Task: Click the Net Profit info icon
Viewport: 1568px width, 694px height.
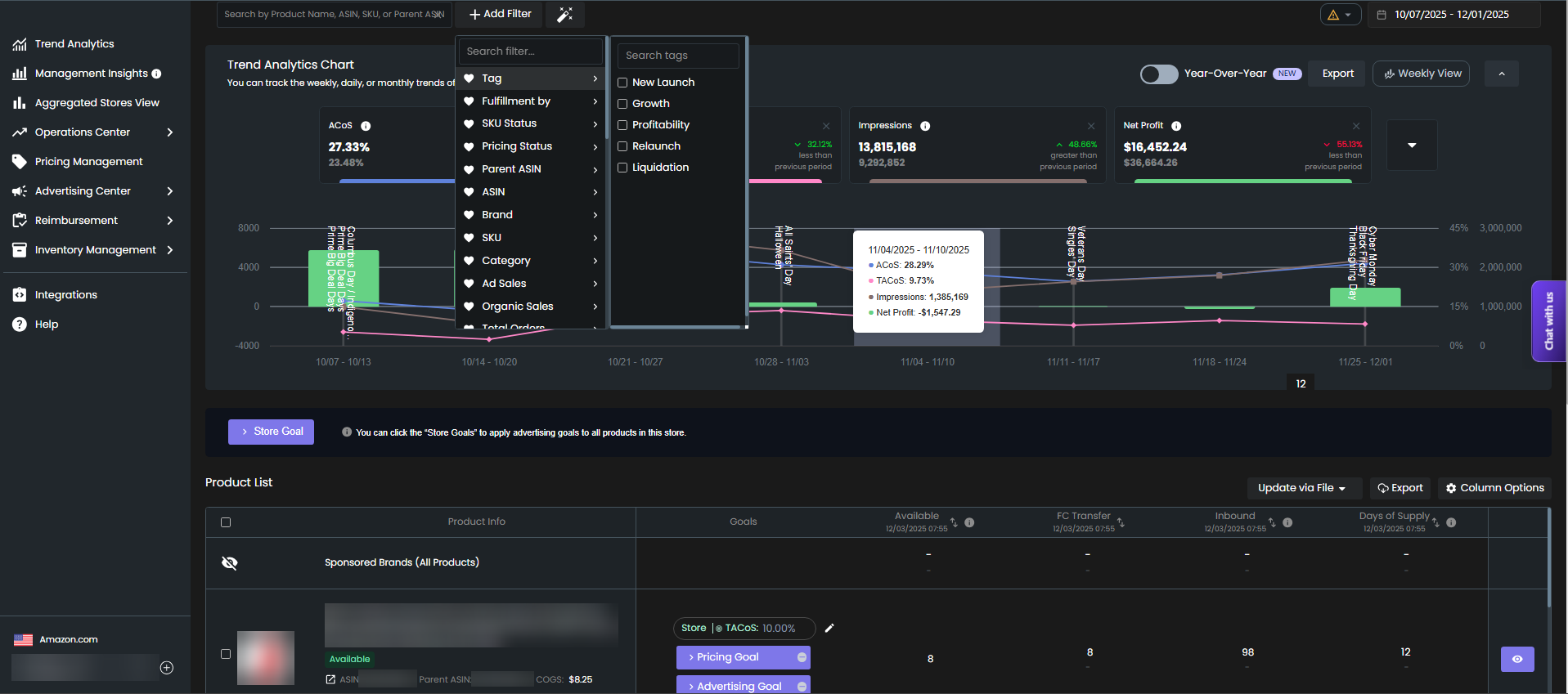Action: coord(1176,126)
